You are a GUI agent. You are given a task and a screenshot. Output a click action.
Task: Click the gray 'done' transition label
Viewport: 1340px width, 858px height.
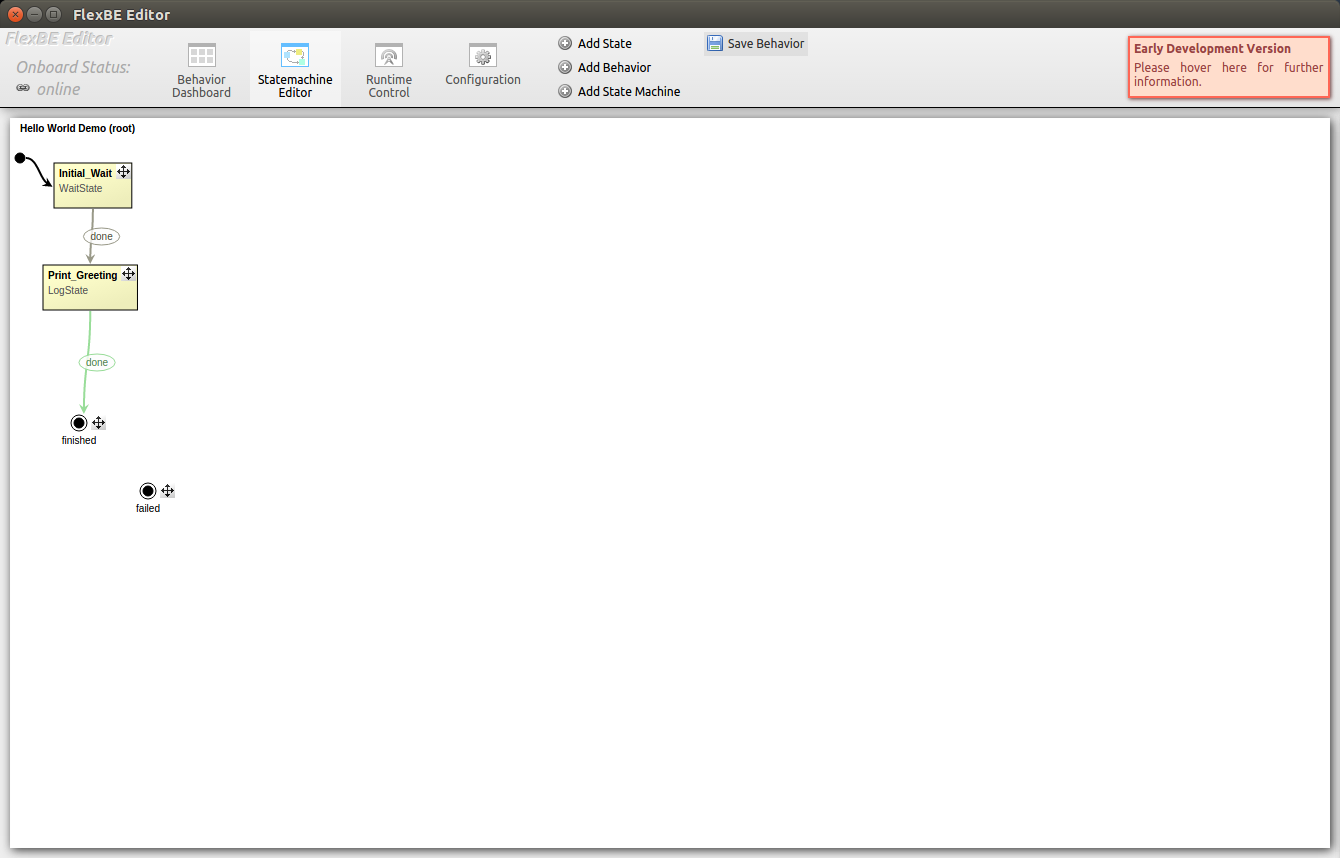click(x=101, y=237)
